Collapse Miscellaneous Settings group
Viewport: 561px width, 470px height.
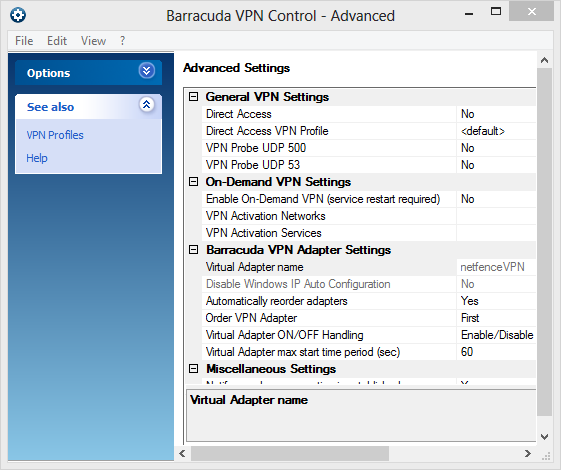(x=194, y=369)
